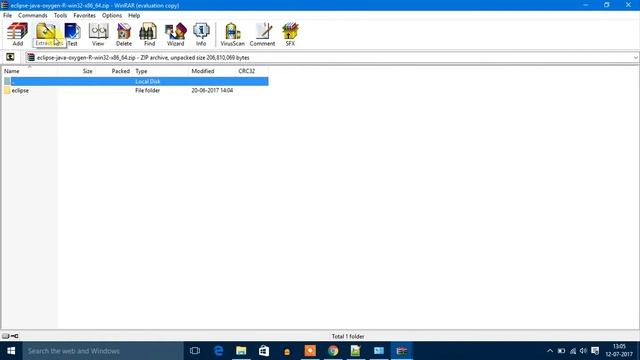This screenshot has height=360, width=640.
Task: Select the parent '..' Local Disk row
Action: pos(135,81)
